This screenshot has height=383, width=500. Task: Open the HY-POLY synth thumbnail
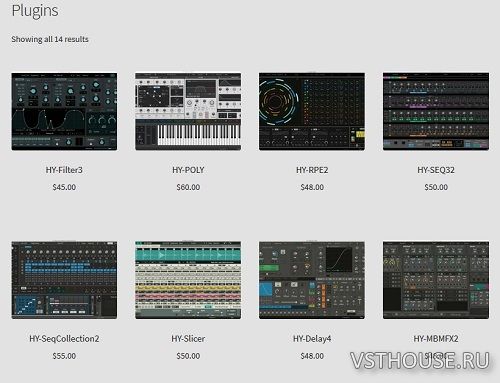click(x=188, y=112)
